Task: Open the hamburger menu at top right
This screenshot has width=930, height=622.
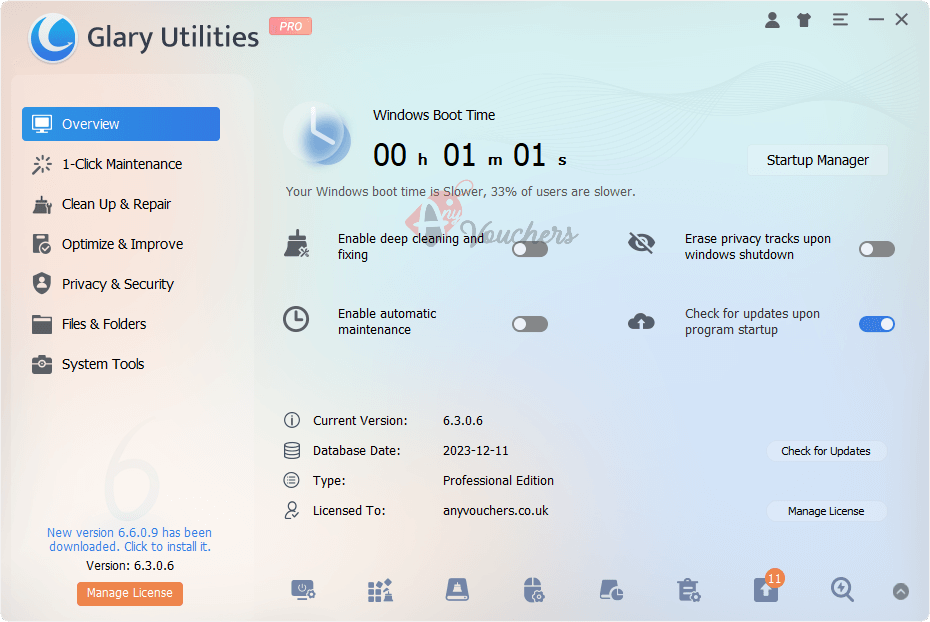Action: tap(840, 19)
